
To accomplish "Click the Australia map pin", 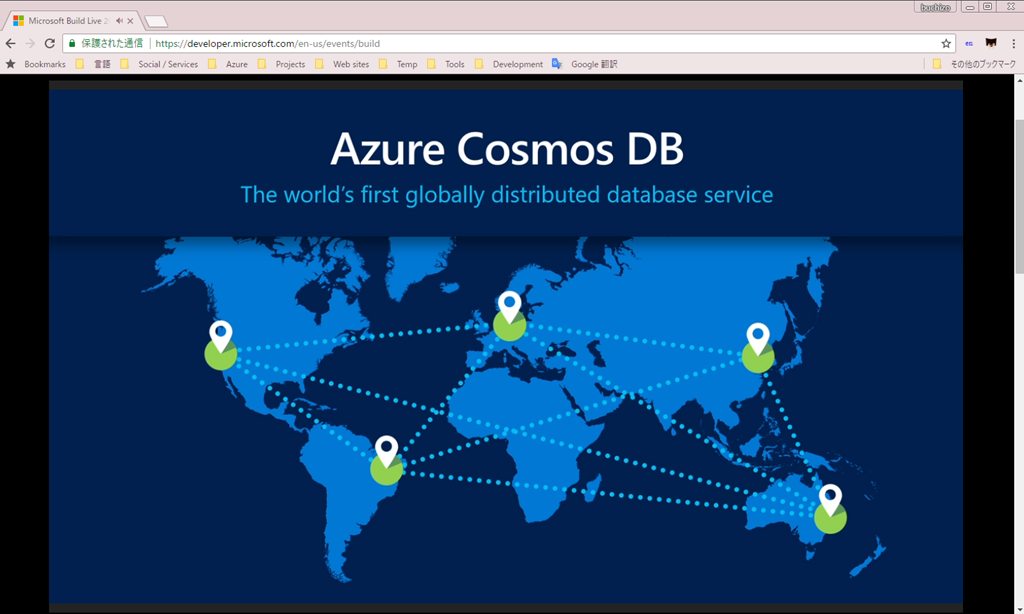I will (830, 498).
